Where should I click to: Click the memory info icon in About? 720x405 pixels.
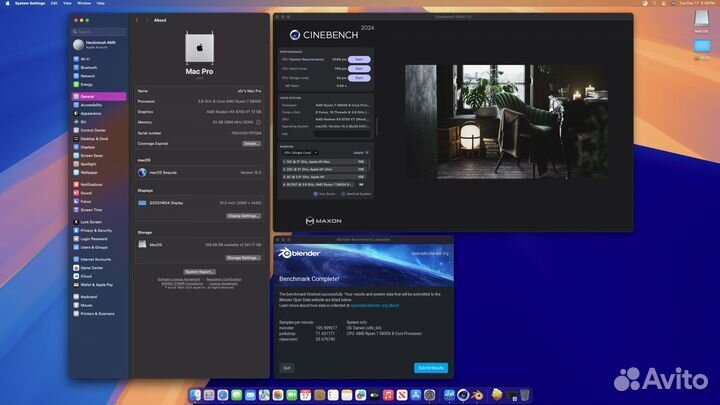[259, 123]
